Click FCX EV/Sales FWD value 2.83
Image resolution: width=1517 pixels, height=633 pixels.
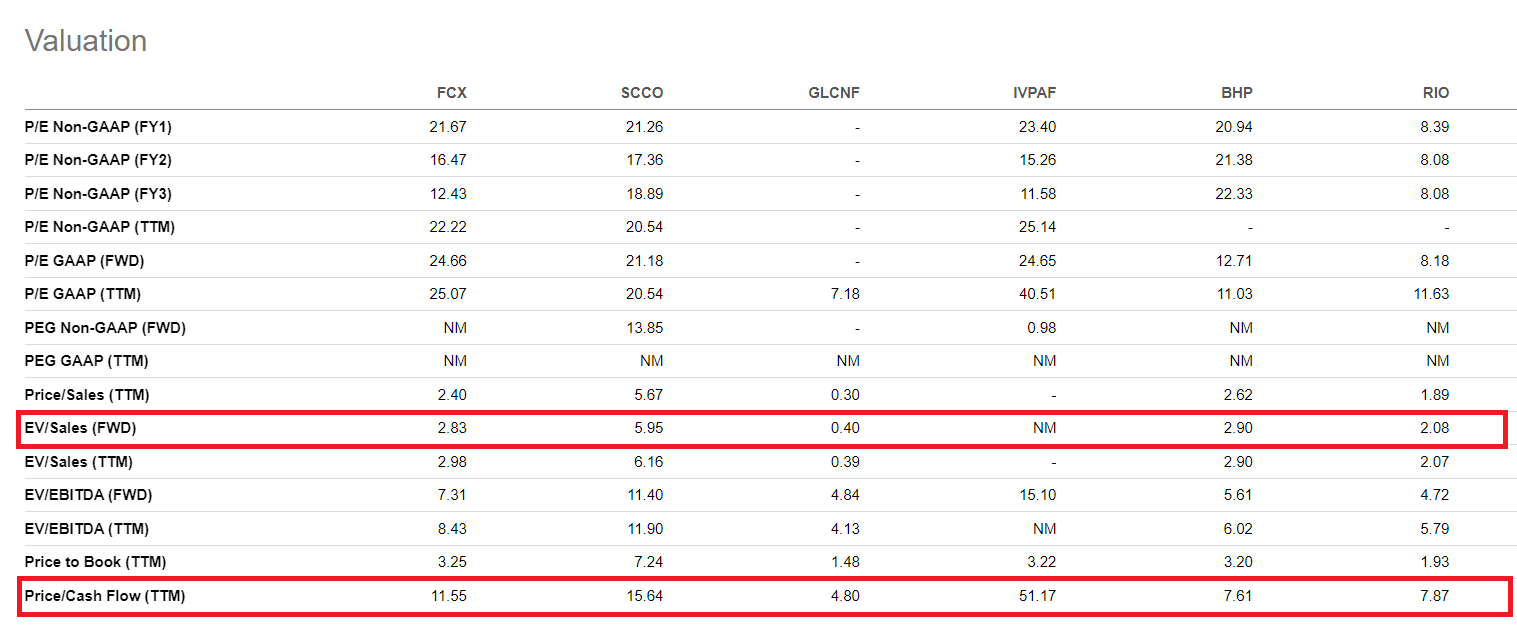click(452, 428)
